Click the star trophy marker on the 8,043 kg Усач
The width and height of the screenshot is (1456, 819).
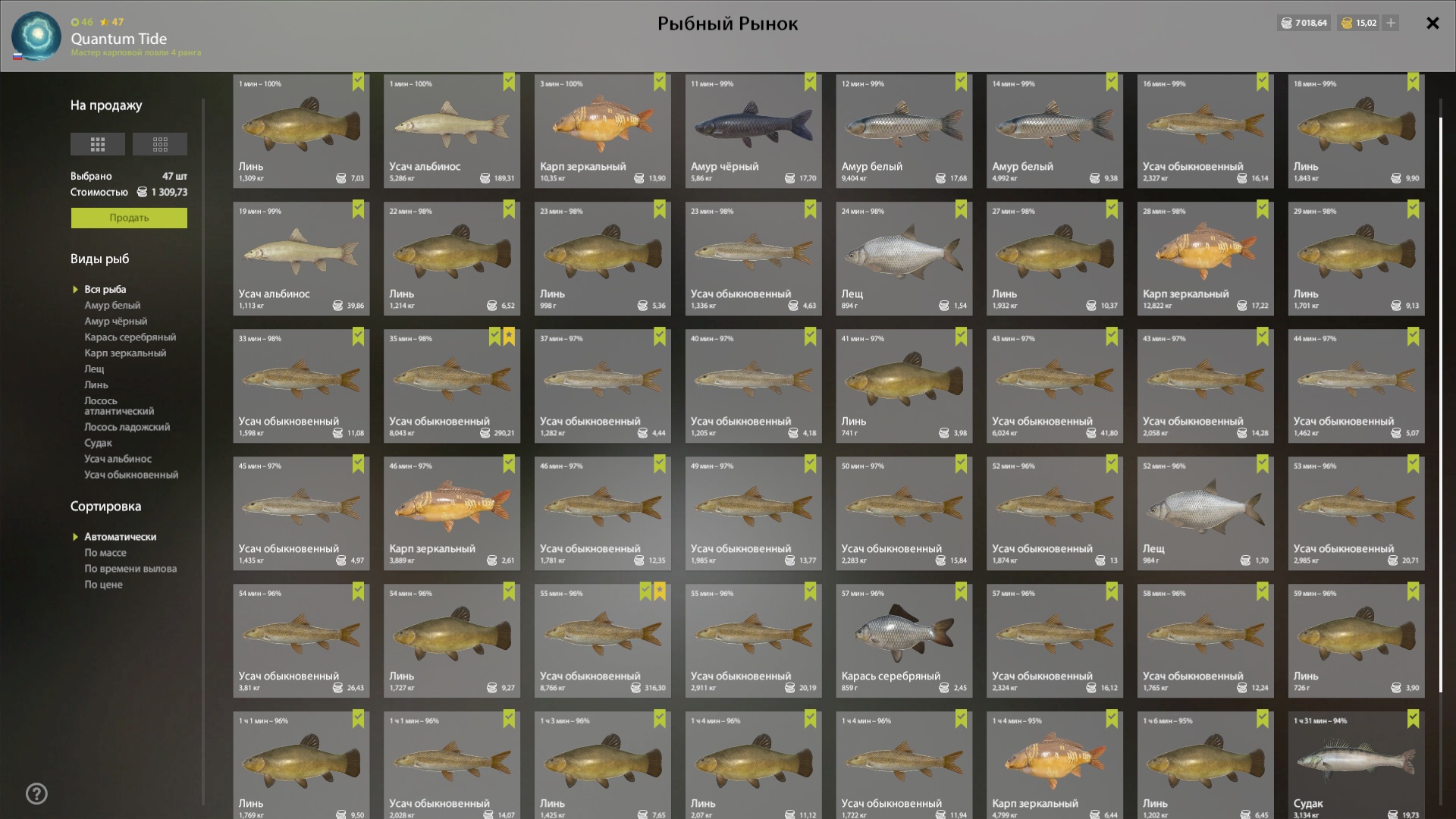509,336
